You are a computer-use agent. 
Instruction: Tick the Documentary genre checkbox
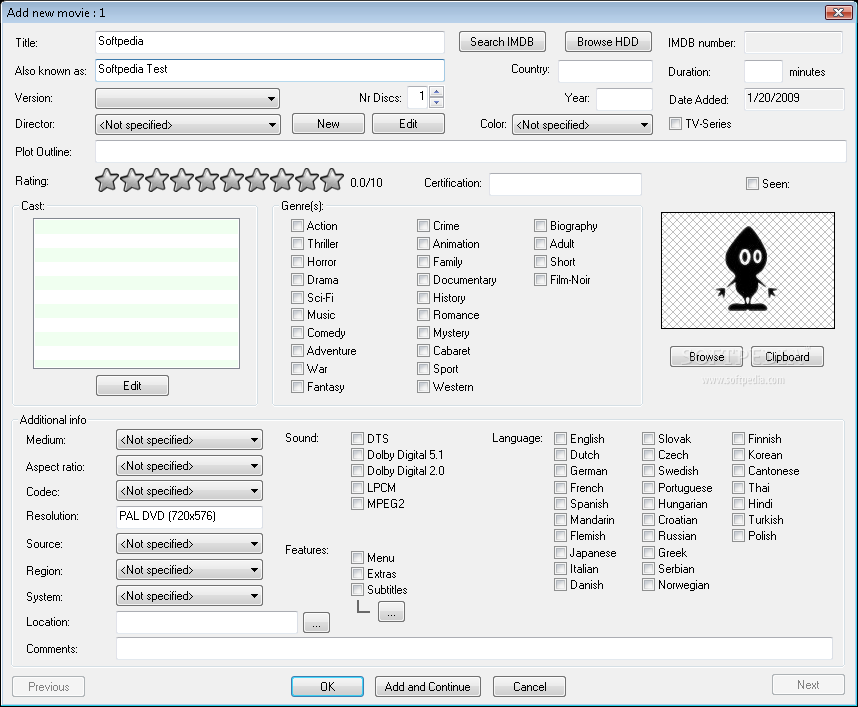tap(423, 280)
